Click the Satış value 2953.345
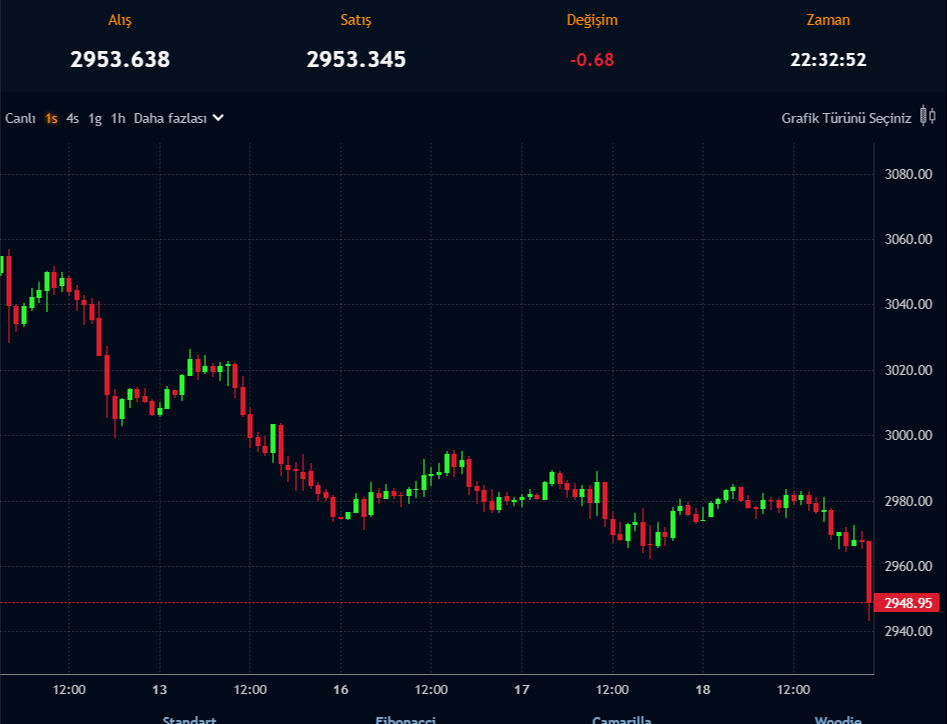 click(356, 59)
